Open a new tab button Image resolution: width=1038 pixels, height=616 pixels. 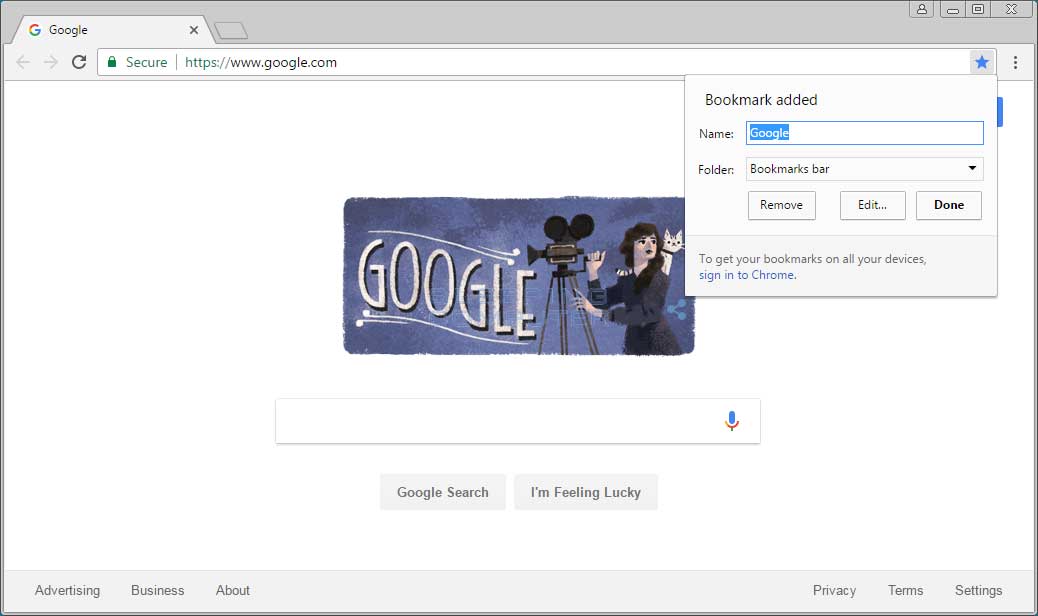coord(231,30)
